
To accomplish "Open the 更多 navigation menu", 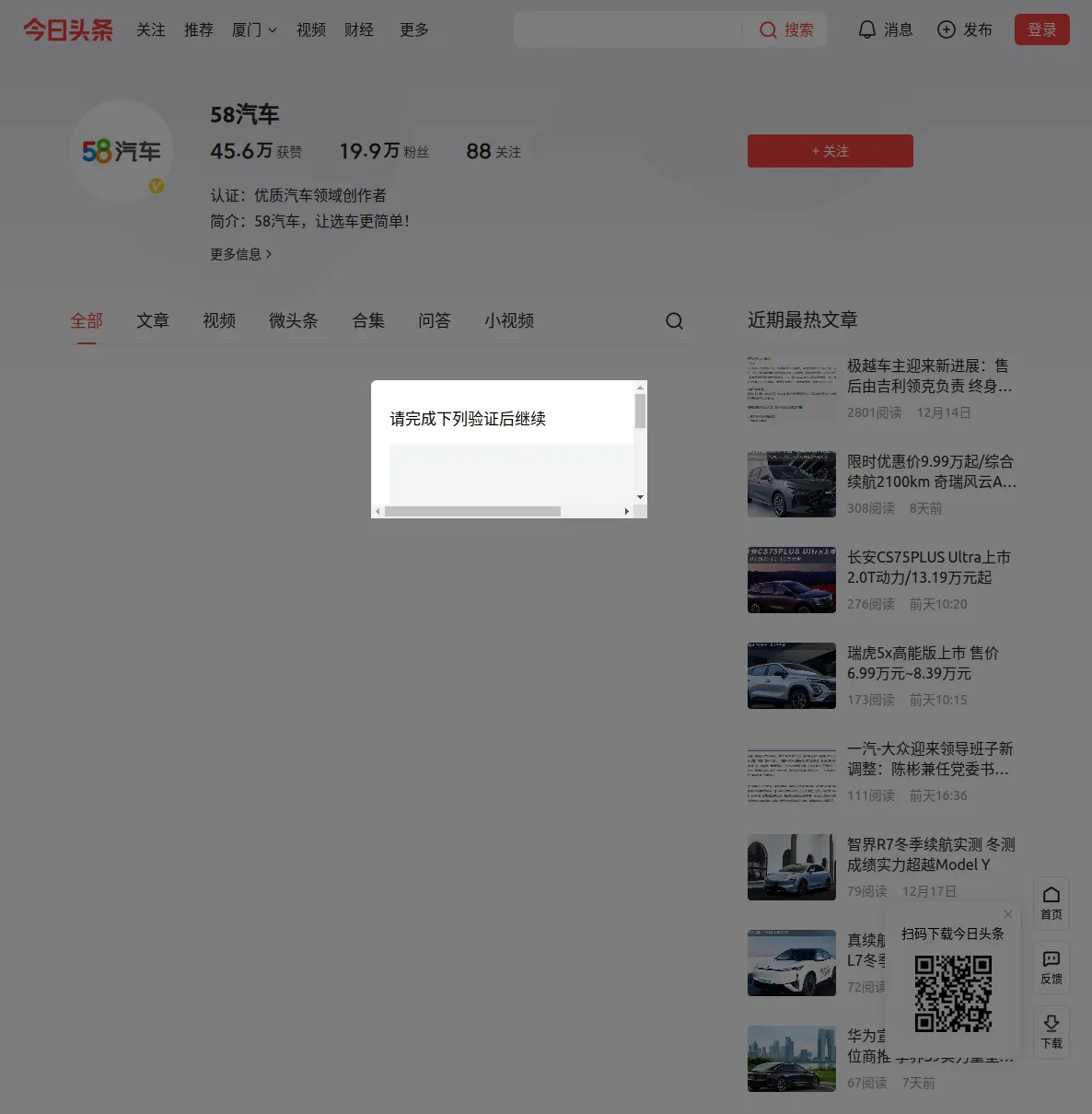I will [x=414, y=30].
